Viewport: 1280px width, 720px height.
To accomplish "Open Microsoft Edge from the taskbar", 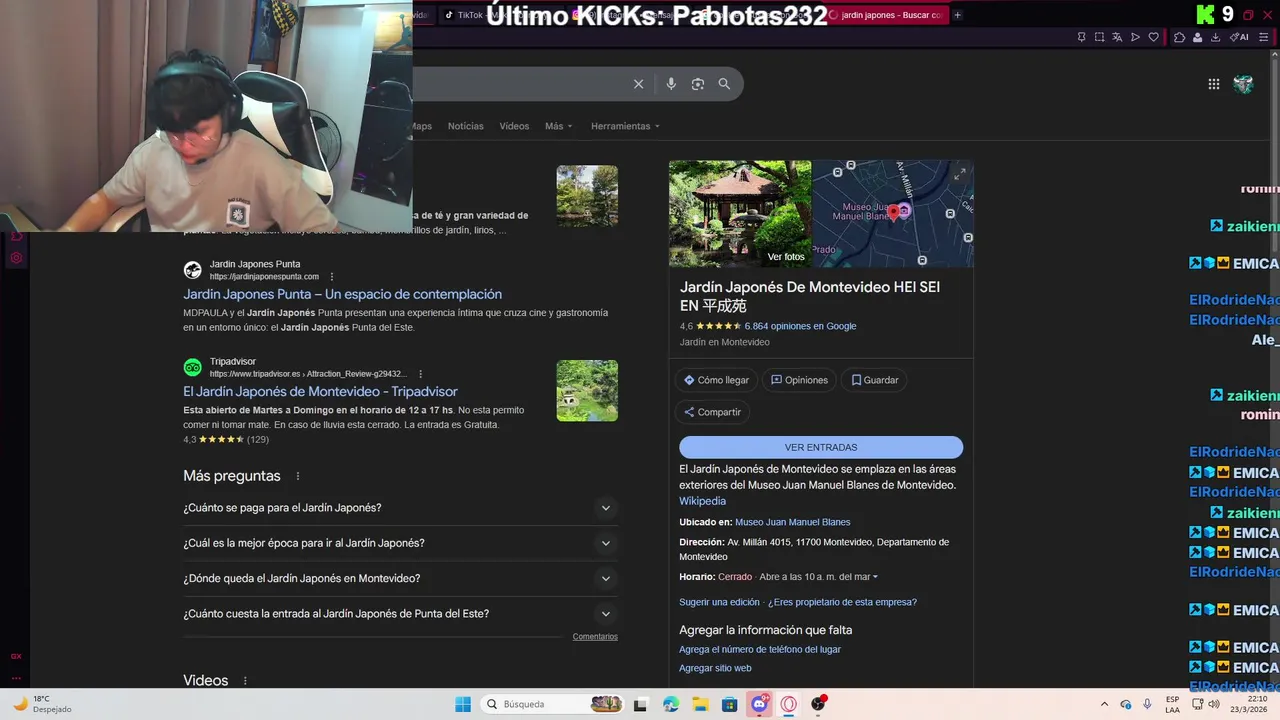I will tap(671, 704).
